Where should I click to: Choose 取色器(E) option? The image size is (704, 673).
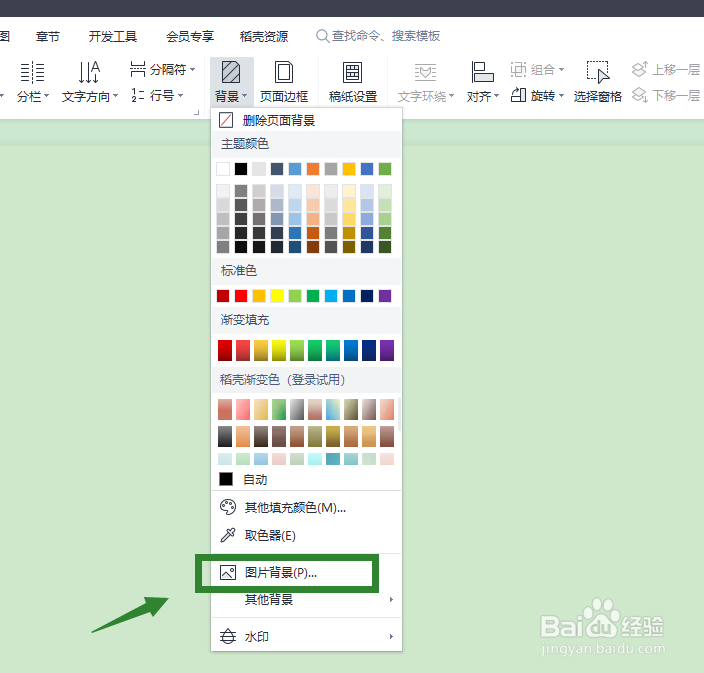pos(306,535)
